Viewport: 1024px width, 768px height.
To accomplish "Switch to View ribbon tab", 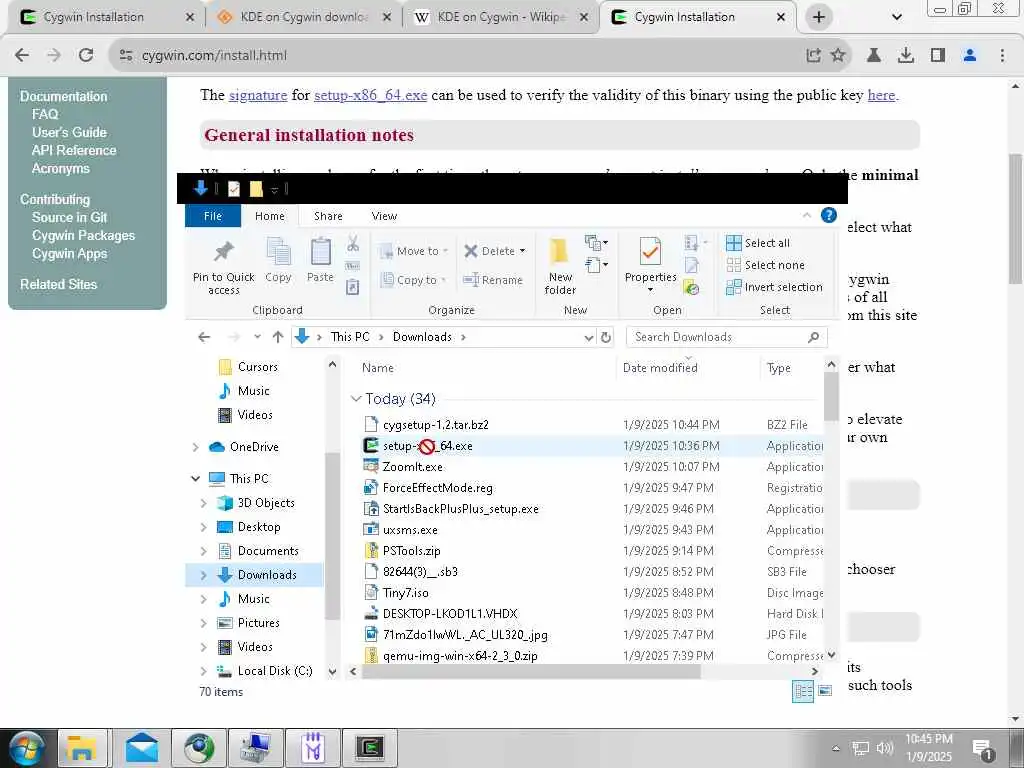I will coord(384,216).
